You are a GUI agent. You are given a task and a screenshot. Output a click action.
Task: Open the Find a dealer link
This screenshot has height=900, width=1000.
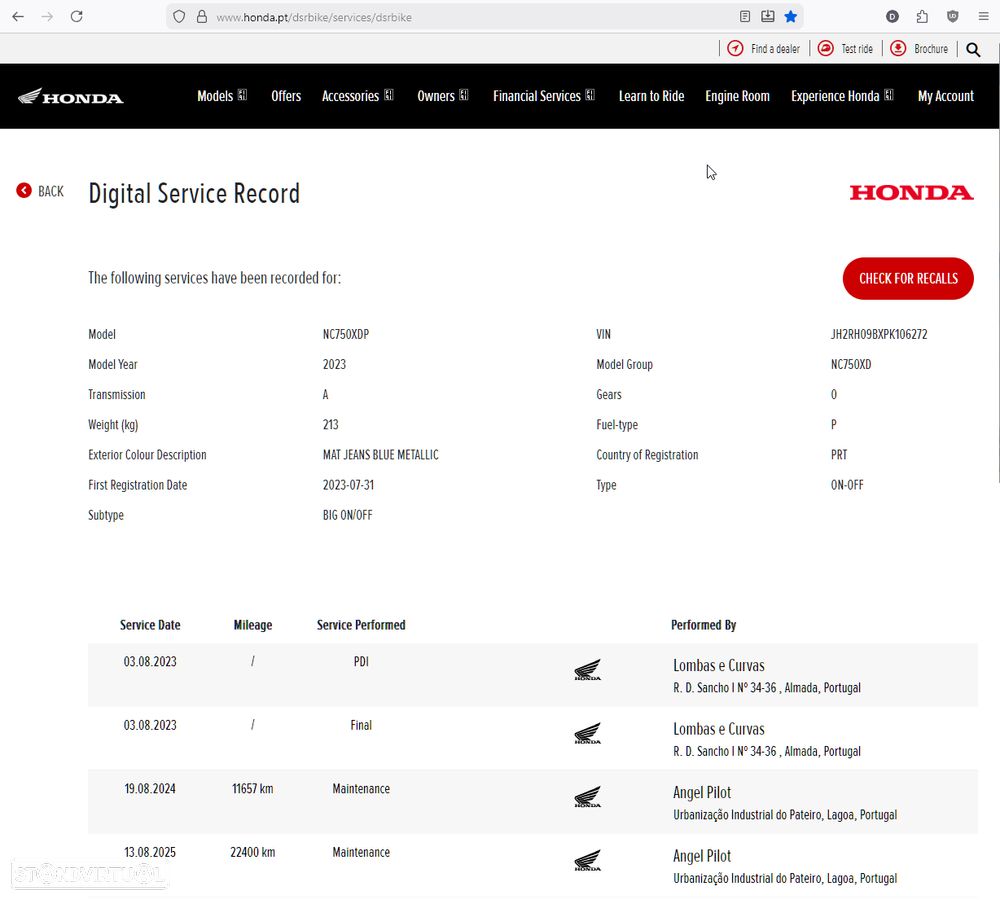[775, 49]
